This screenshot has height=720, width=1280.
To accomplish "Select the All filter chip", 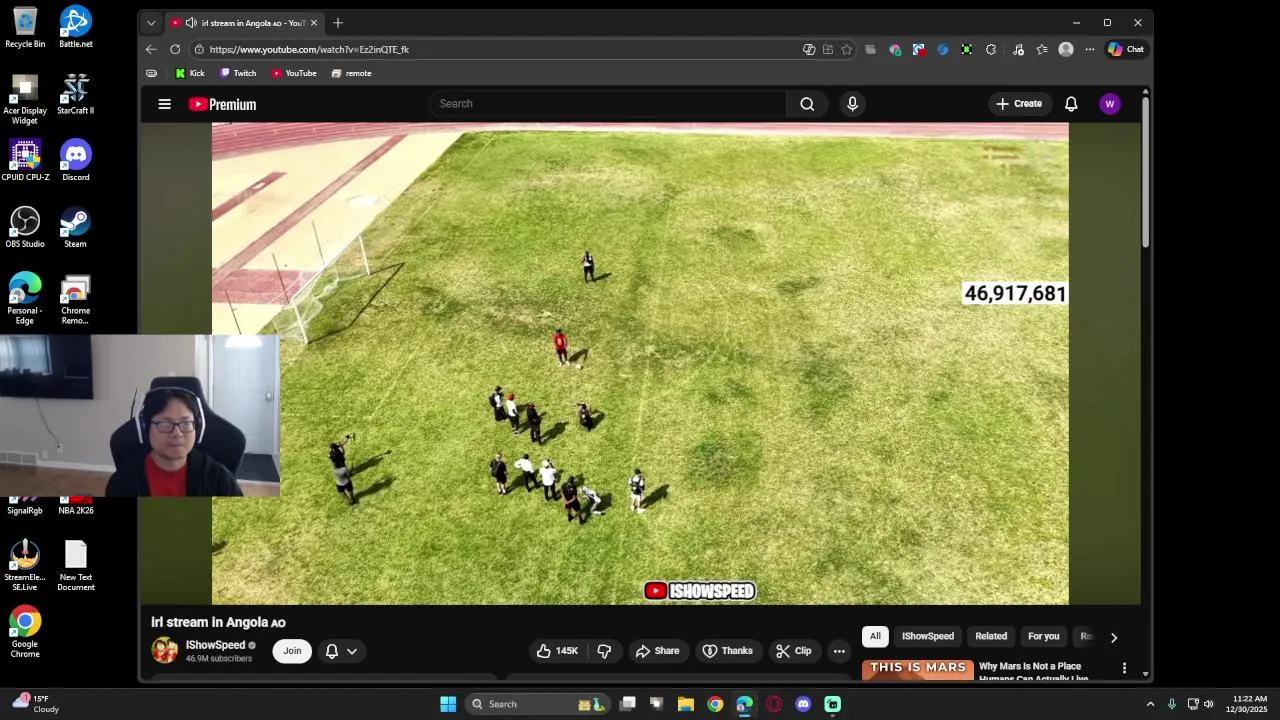I will coord(875,636).
